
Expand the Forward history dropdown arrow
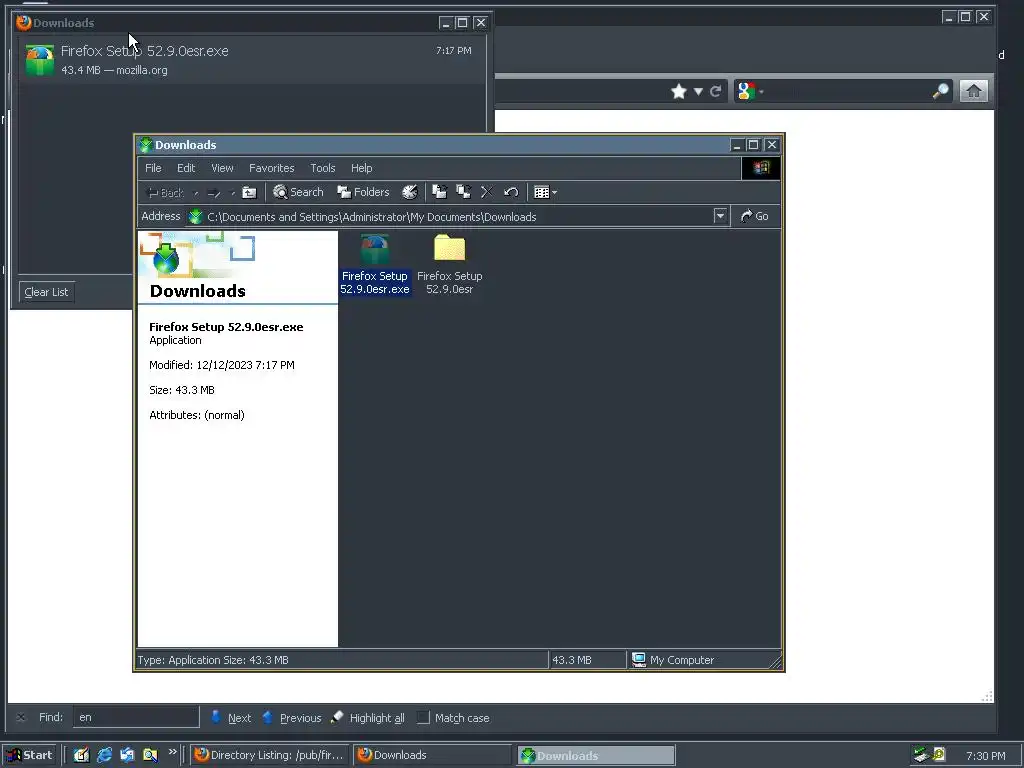click(x=232, y=193)
